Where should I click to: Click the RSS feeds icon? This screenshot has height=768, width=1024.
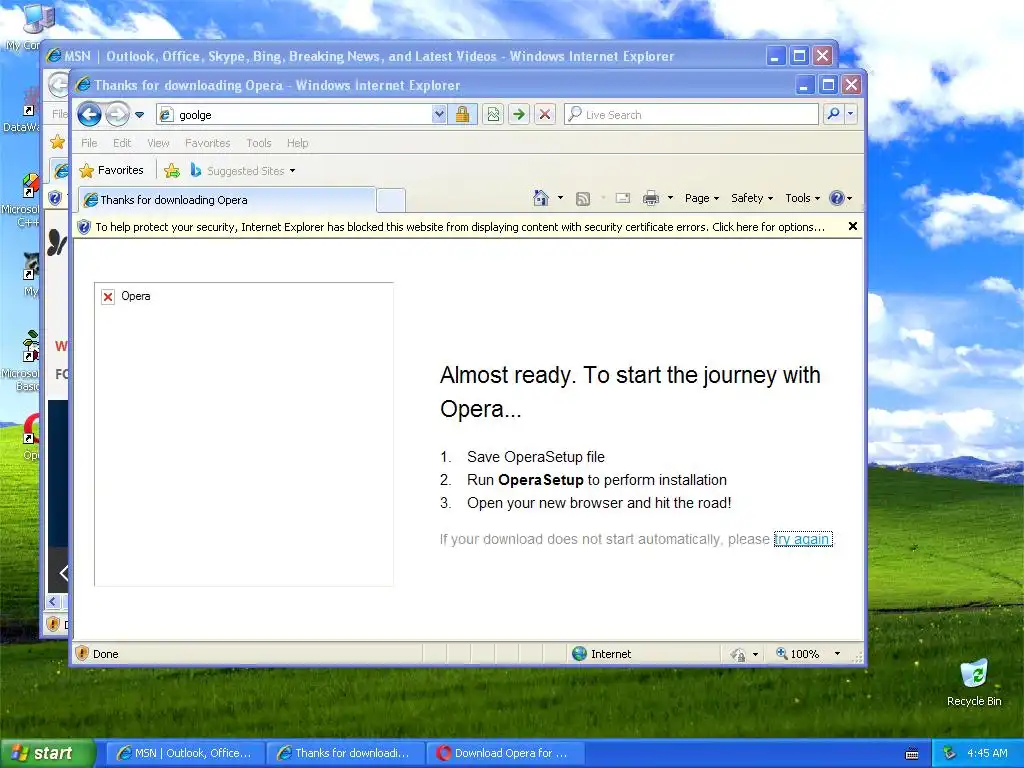pos(583,199)
